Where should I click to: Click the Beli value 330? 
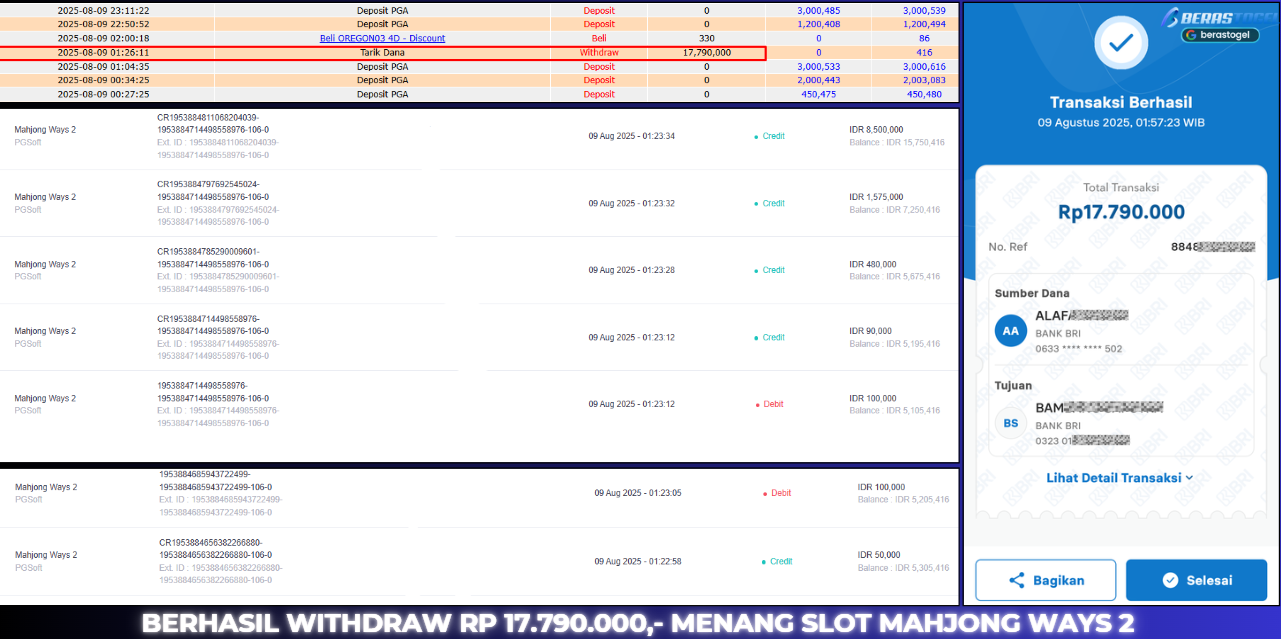pos(706,38)
